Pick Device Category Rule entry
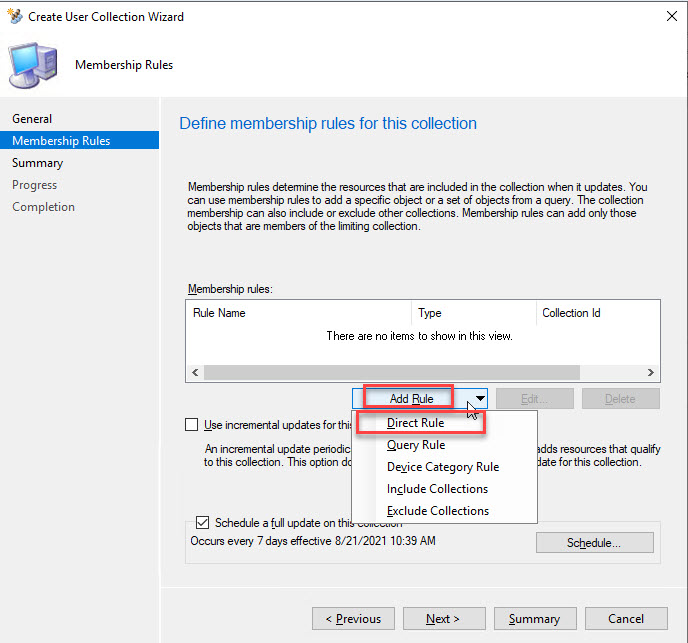Screen dimensions: 688x643 click(x=442, y=467)
